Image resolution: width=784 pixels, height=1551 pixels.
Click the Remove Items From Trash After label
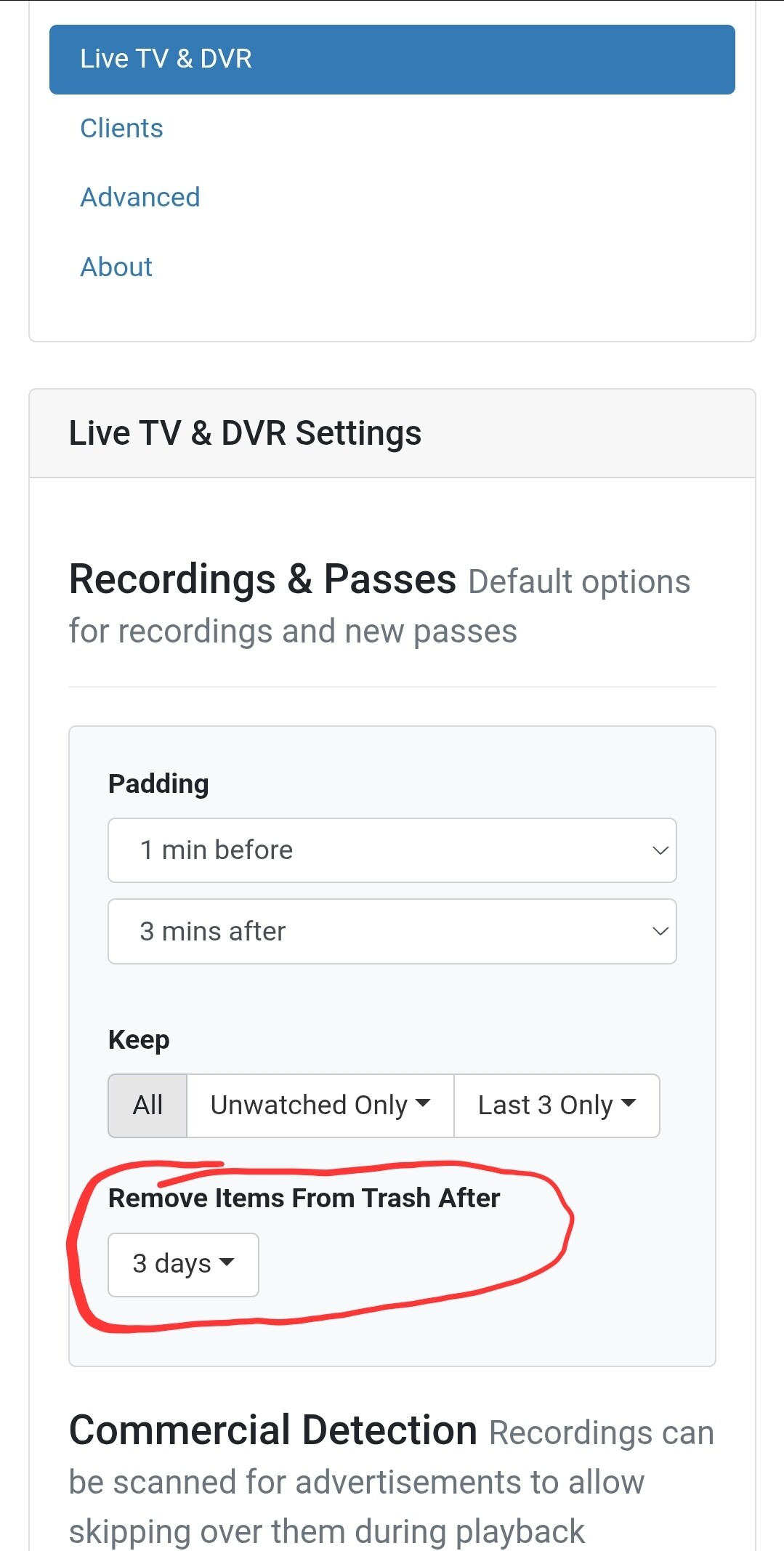click(304, 1198)
